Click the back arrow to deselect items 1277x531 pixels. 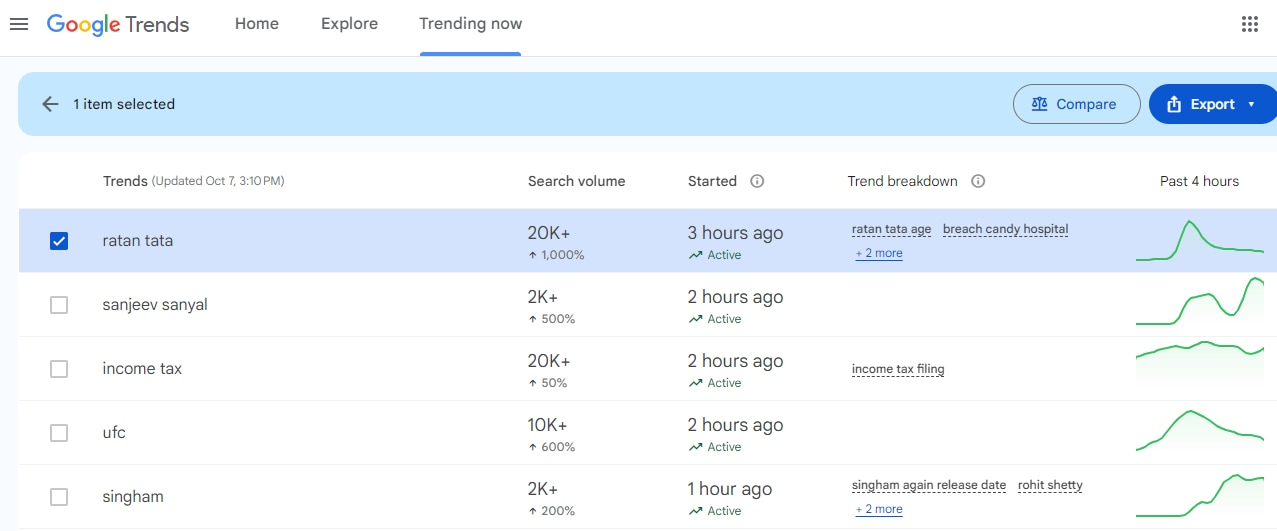(x=50, y=104)
